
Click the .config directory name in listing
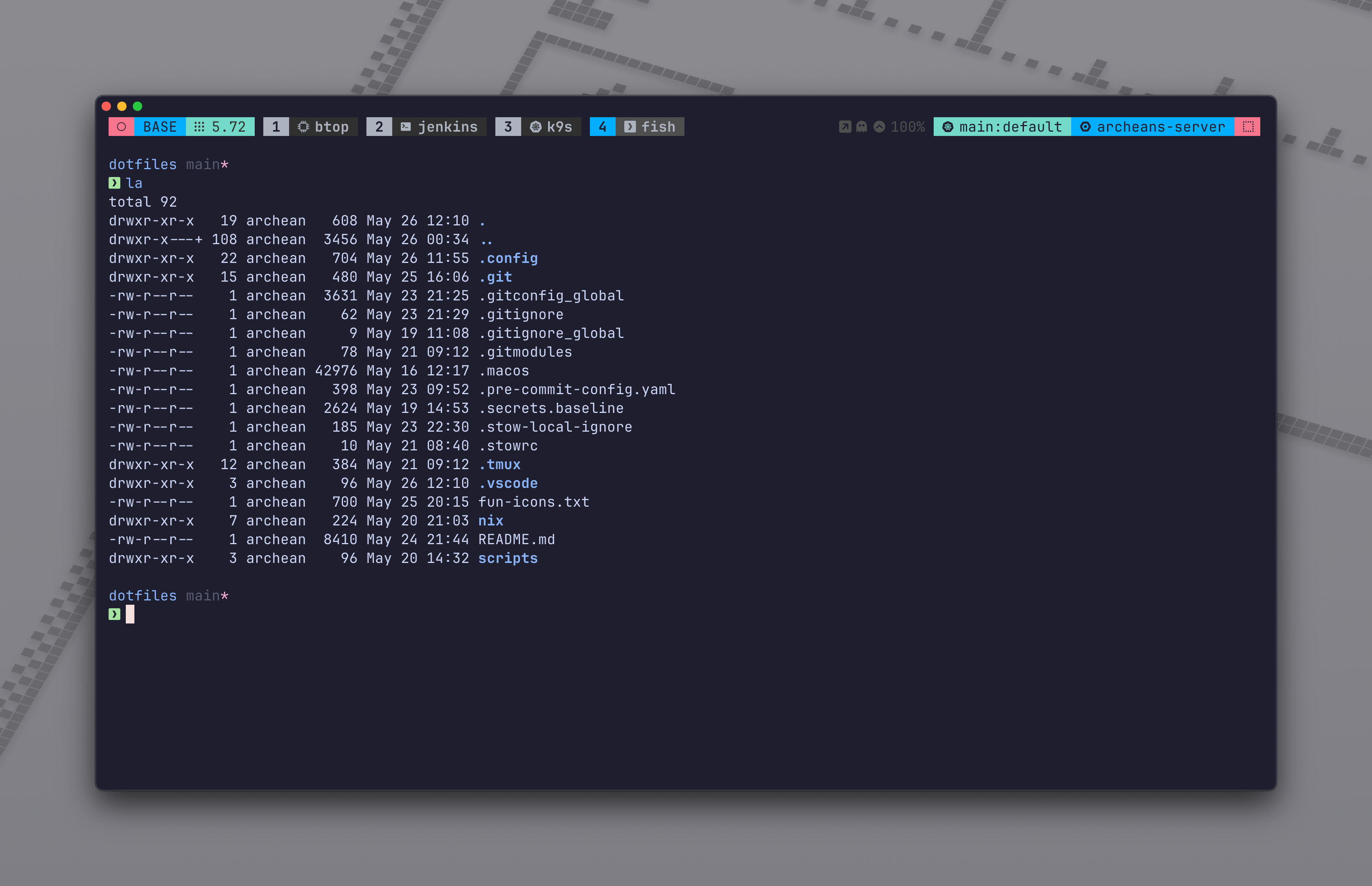(x=509, y=258)
